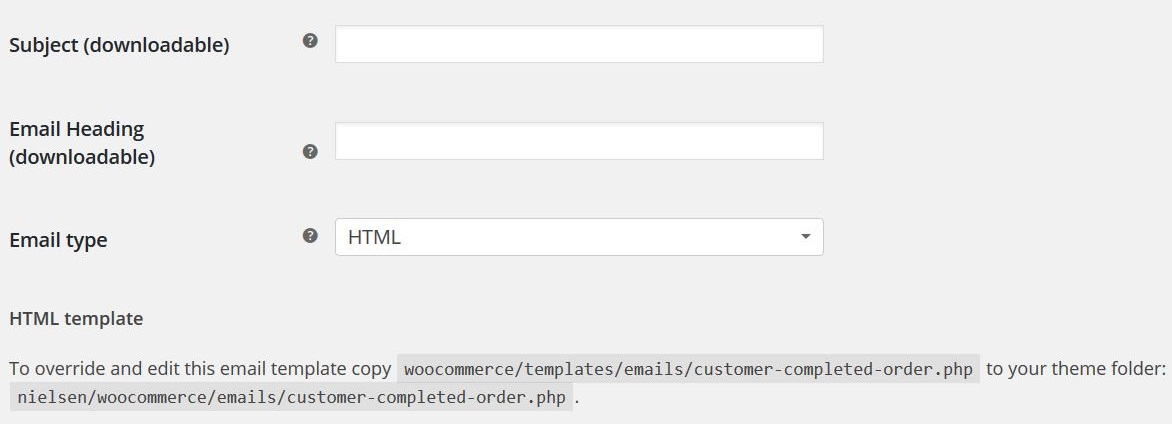Open the Email type help tooltip icon
The image size is (1172, 424).
pos(310,236)
